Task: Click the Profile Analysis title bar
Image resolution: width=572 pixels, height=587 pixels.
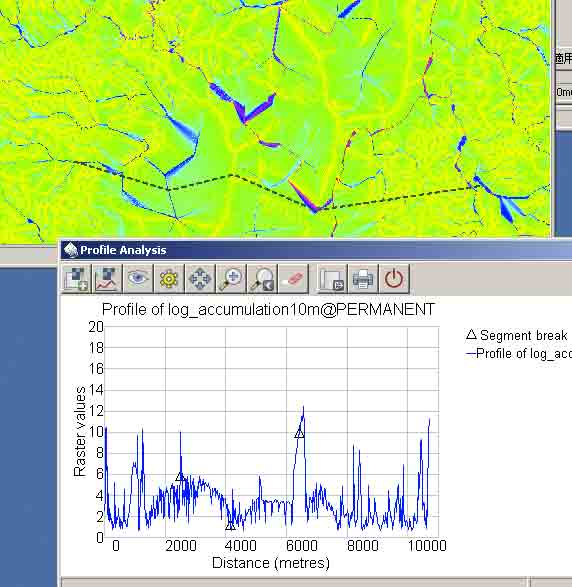Action: point(316,250)
